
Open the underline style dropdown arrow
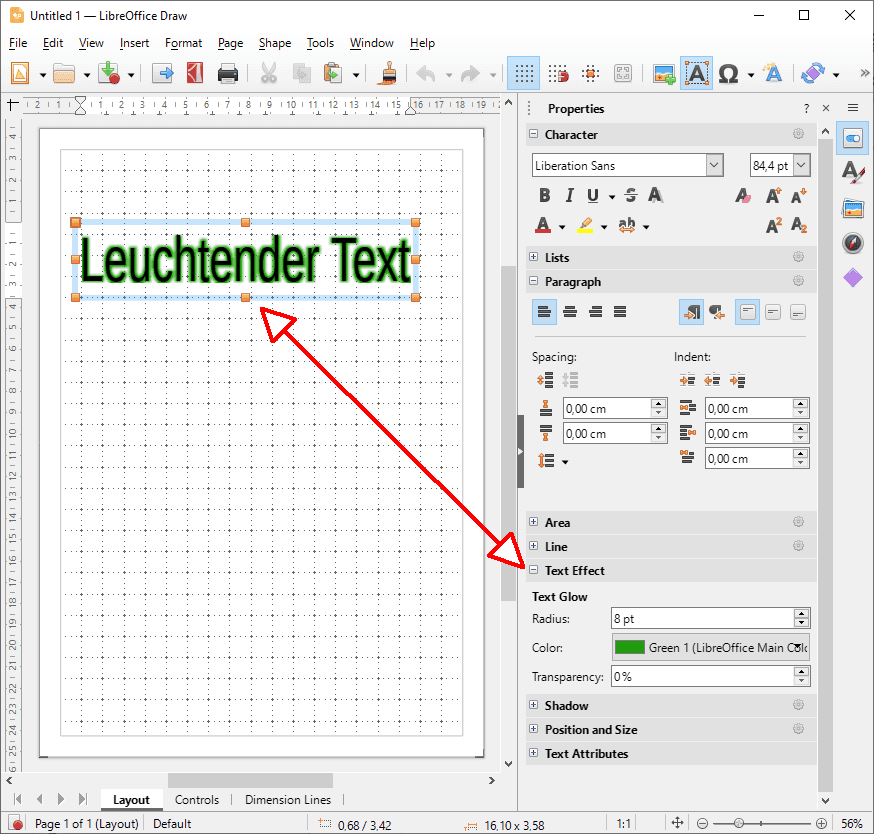point(611,197)
